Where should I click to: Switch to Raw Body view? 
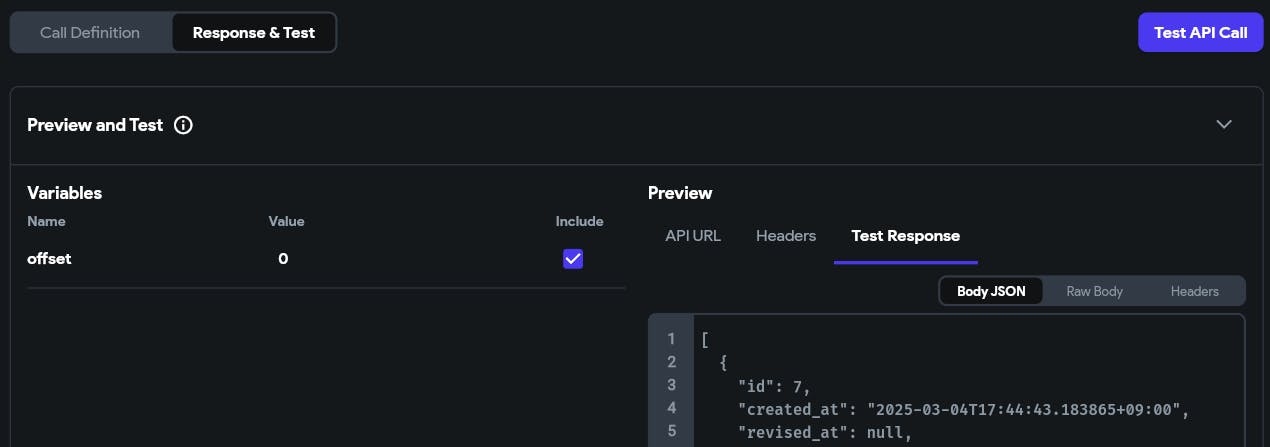1094,291
